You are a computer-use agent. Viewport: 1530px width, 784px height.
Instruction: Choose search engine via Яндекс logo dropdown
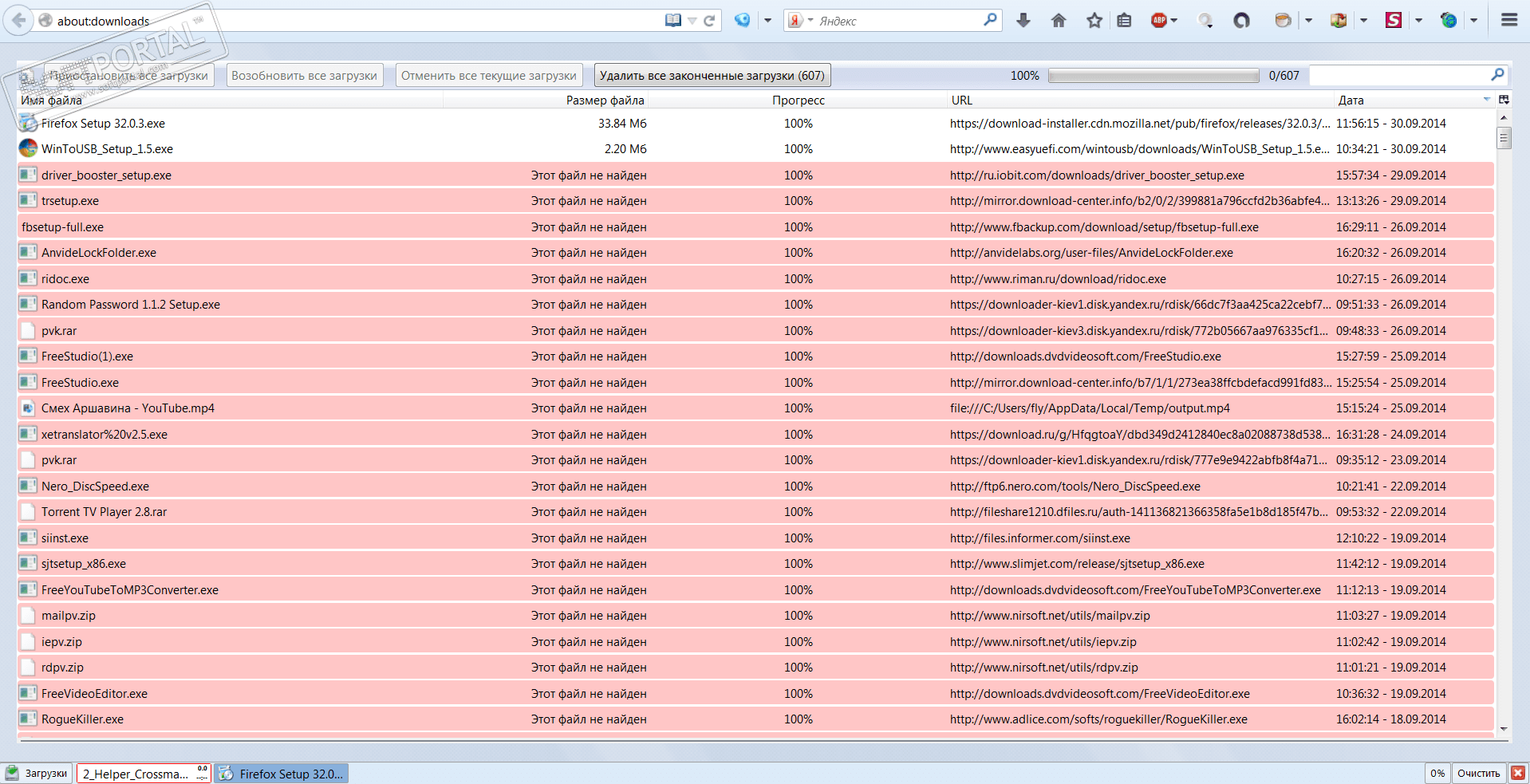pos(799,21)
